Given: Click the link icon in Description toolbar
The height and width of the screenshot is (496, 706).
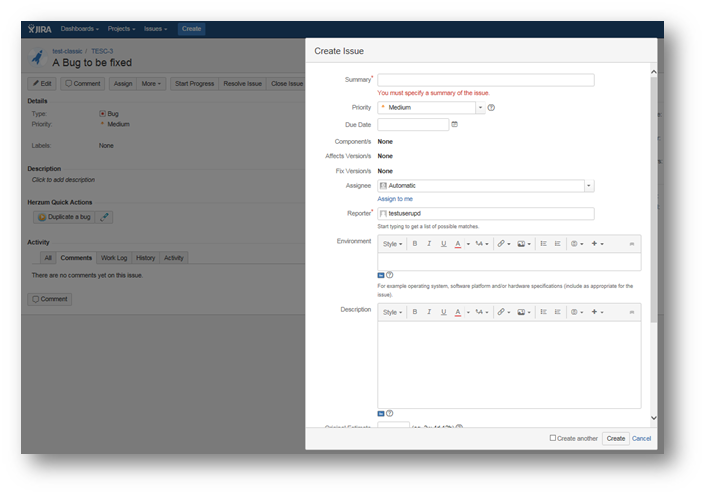Looking at the screenshot, I should pyautogui.click(x=500, y=312).
